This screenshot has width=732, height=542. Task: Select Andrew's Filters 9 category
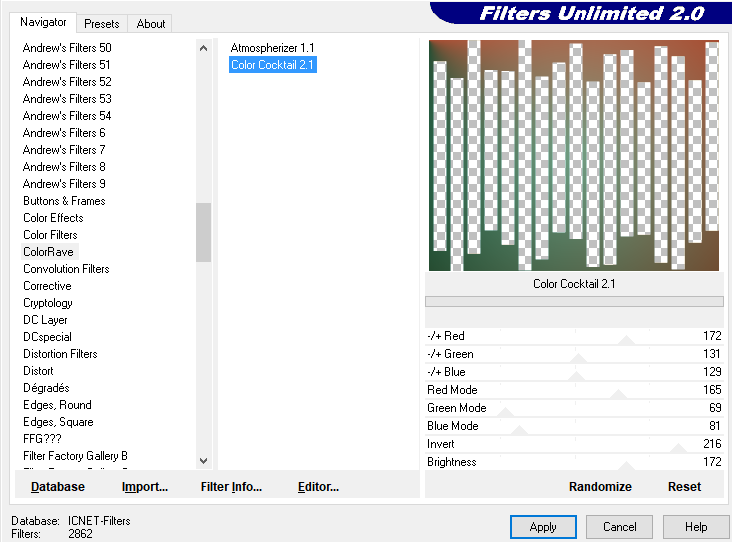[64, 184]
